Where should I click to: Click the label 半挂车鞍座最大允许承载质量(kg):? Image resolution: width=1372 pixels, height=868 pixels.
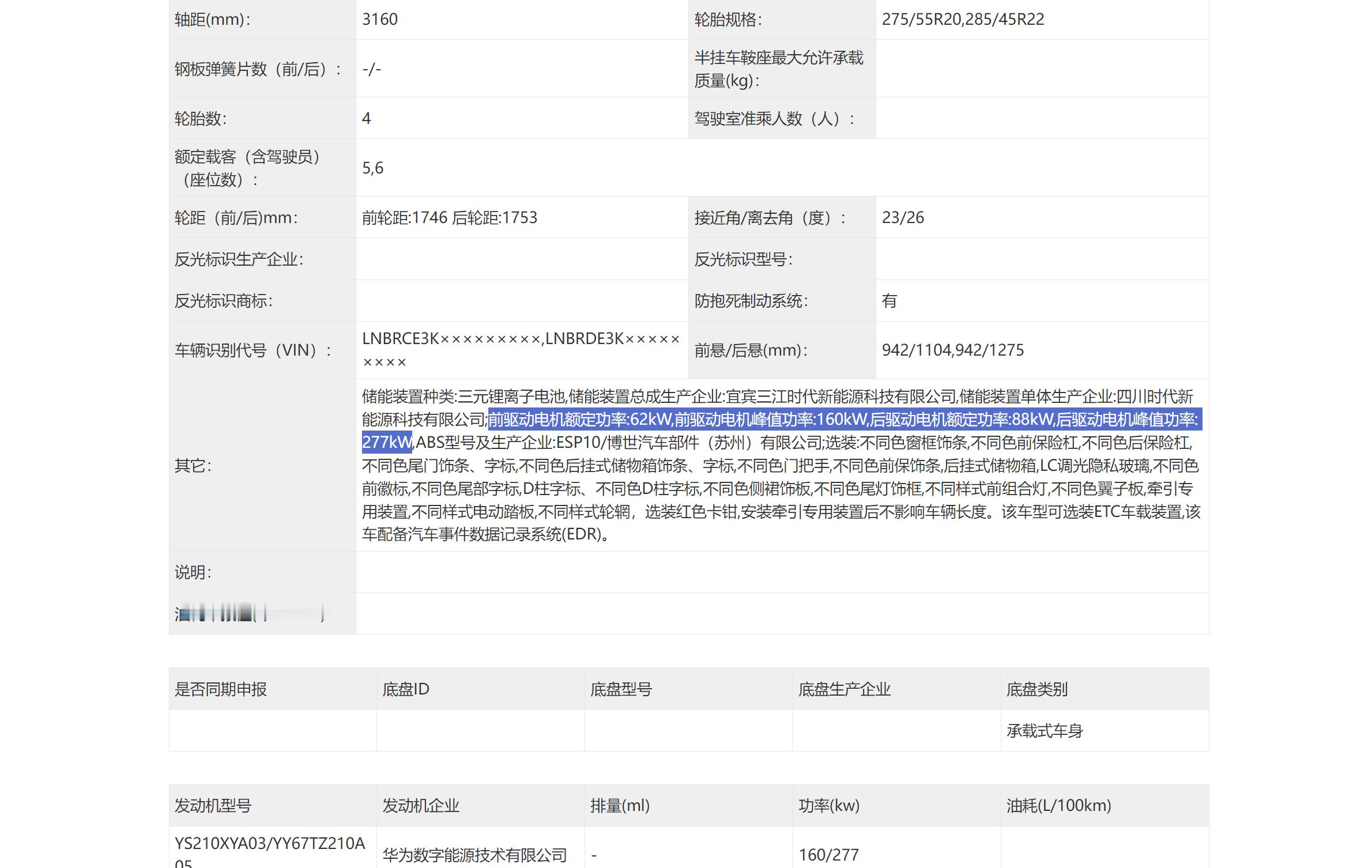[779, 69]
